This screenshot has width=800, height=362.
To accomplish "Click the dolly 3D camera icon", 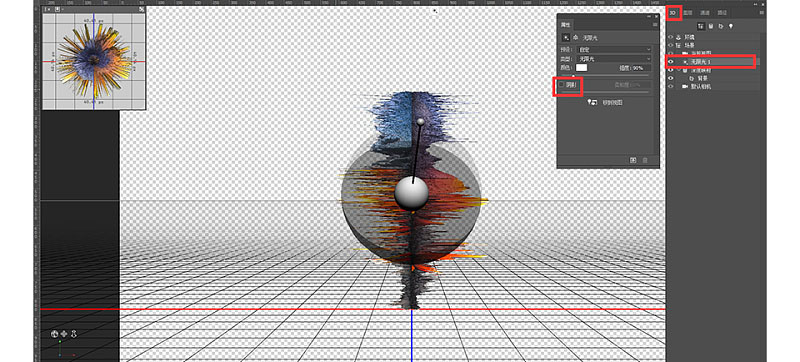I will coord(73,333).
